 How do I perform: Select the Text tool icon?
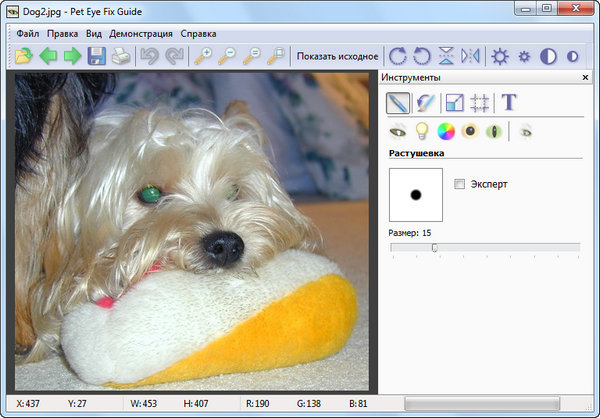click(509, 102)
